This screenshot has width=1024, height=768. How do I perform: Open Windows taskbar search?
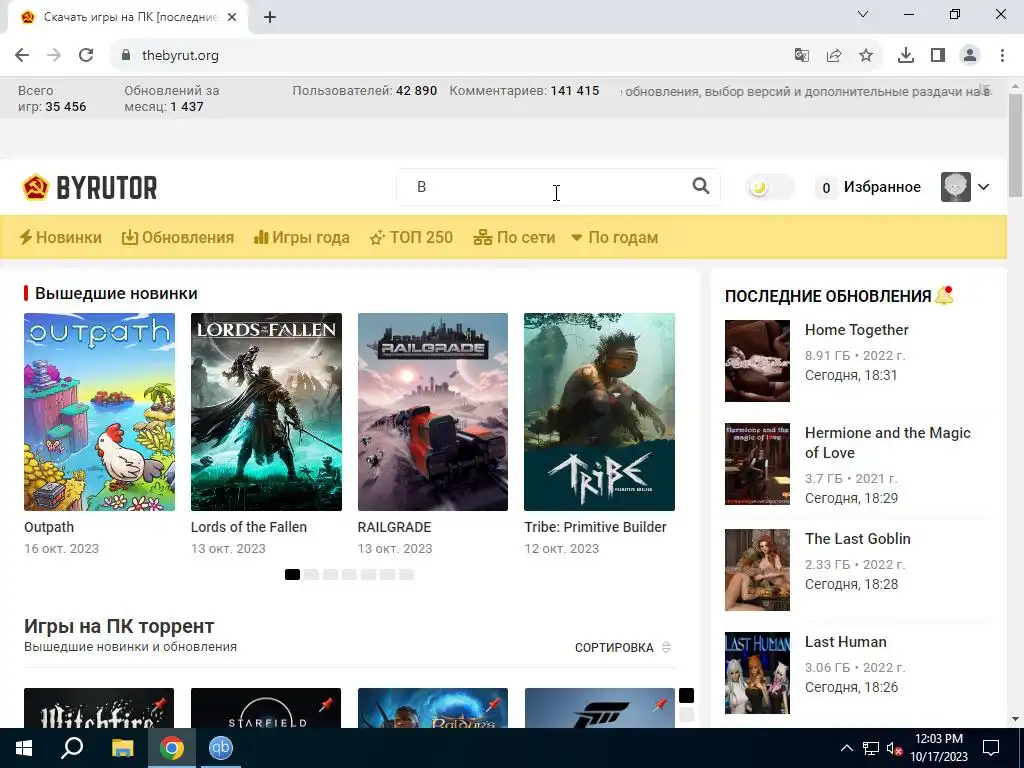click(x=72, y=748)
